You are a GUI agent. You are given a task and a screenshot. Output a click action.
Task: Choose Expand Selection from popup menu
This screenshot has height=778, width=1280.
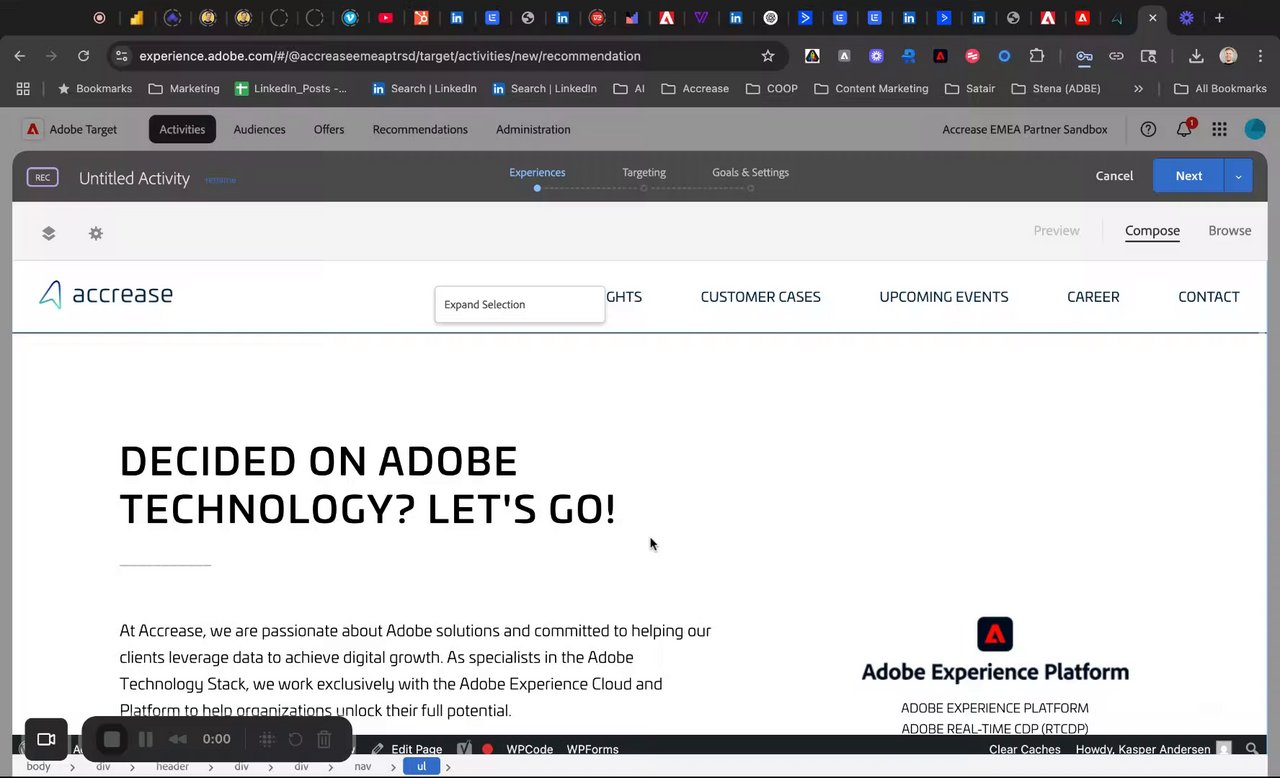[520, 304]
